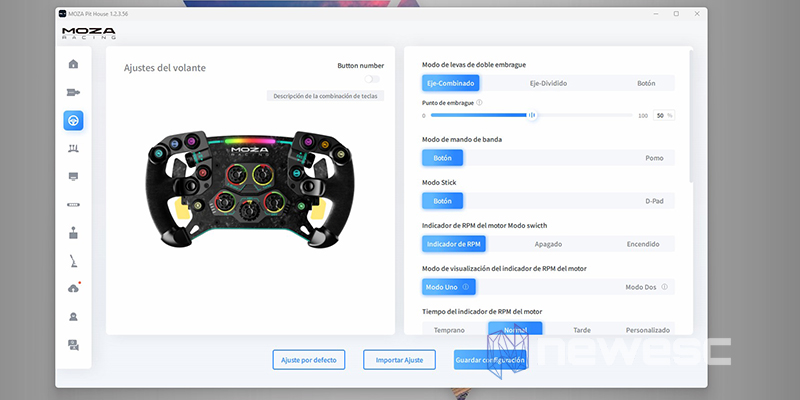Image resolution: width=800 pixels, height=400 pixels.
Task: Choose Modo Dos RPM display mode
Action: click(x=641, y=287)
